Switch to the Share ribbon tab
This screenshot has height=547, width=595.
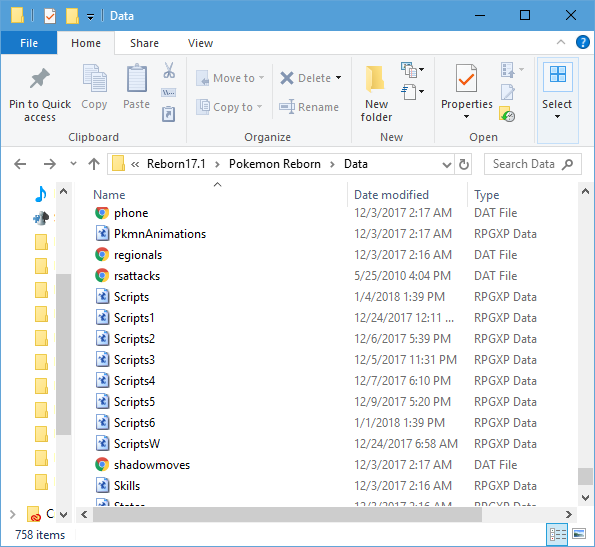[144, 43]
